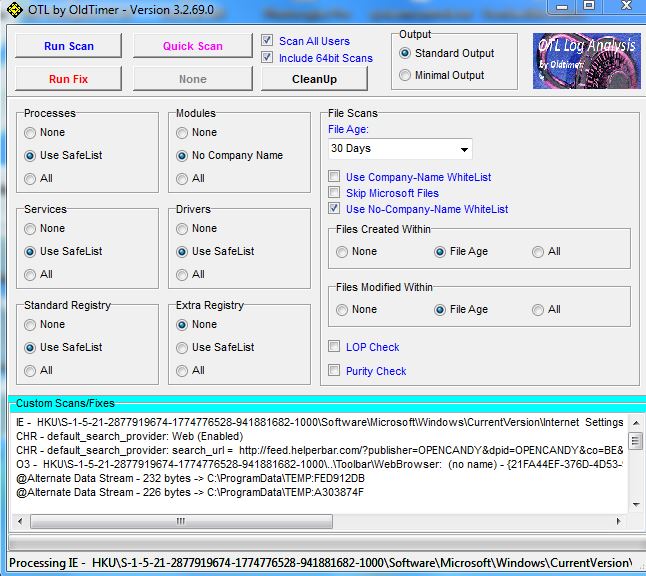Check Use Company-Name WhiteList

[335, 177]
